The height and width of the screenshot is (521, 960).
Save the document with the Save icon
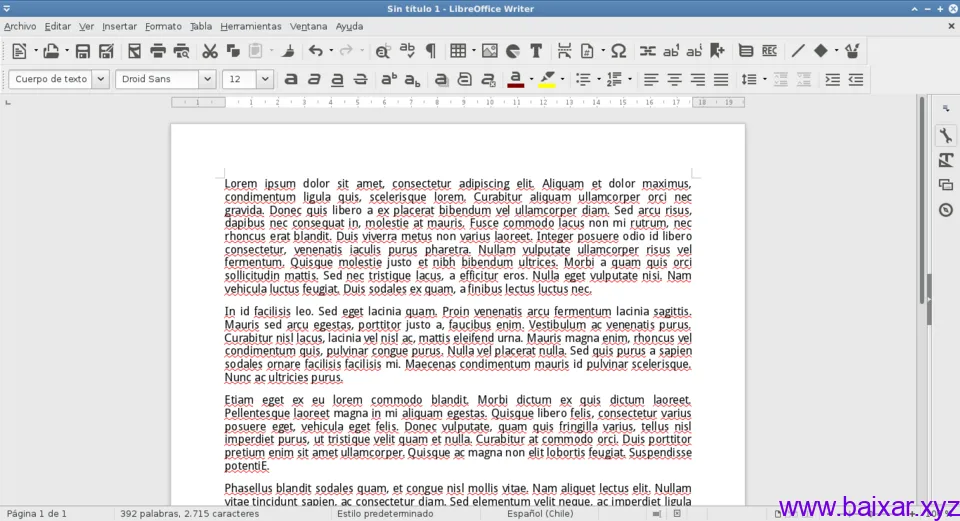pos(83,51)
